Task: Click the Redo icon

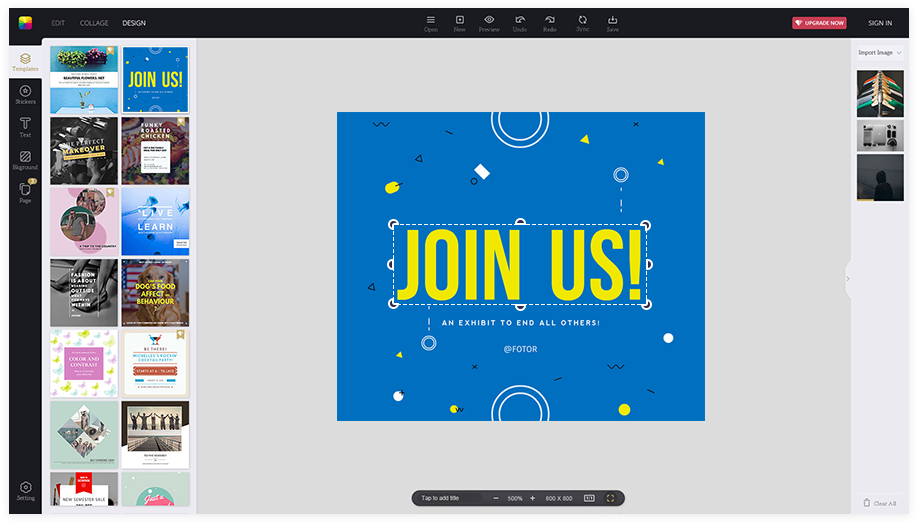Action: (549, 22)
